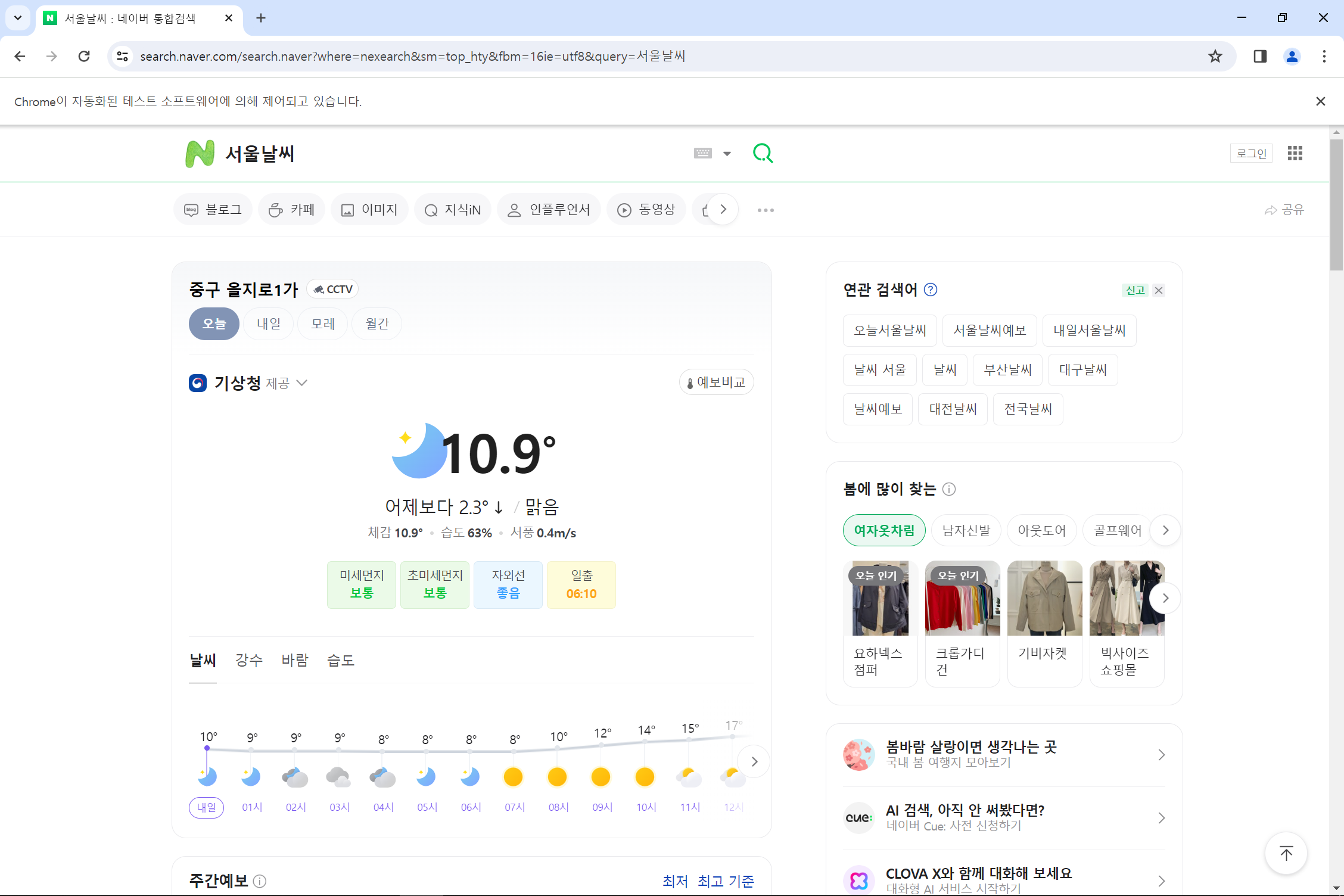Open the 오늘서울날씨 related search link
1344x896 pixels.
click(890, 331)
